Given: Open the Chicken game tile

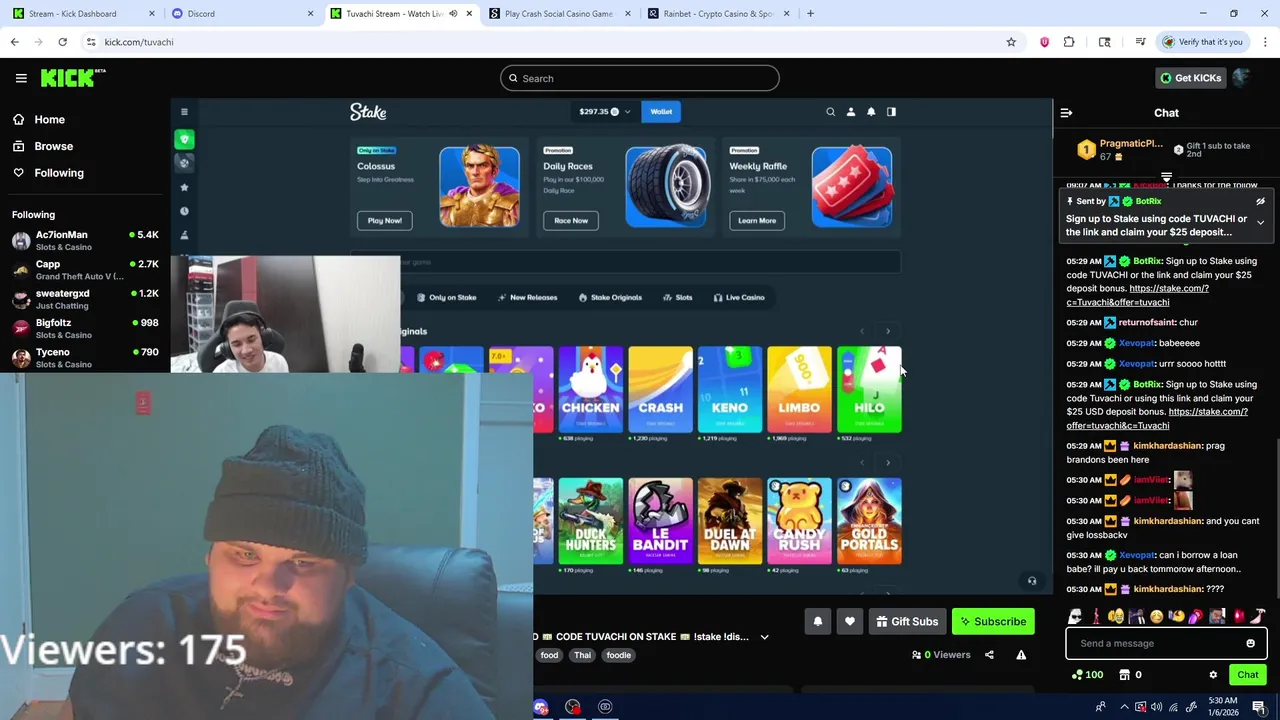Looking at the screenshot, I should [590, 390].
